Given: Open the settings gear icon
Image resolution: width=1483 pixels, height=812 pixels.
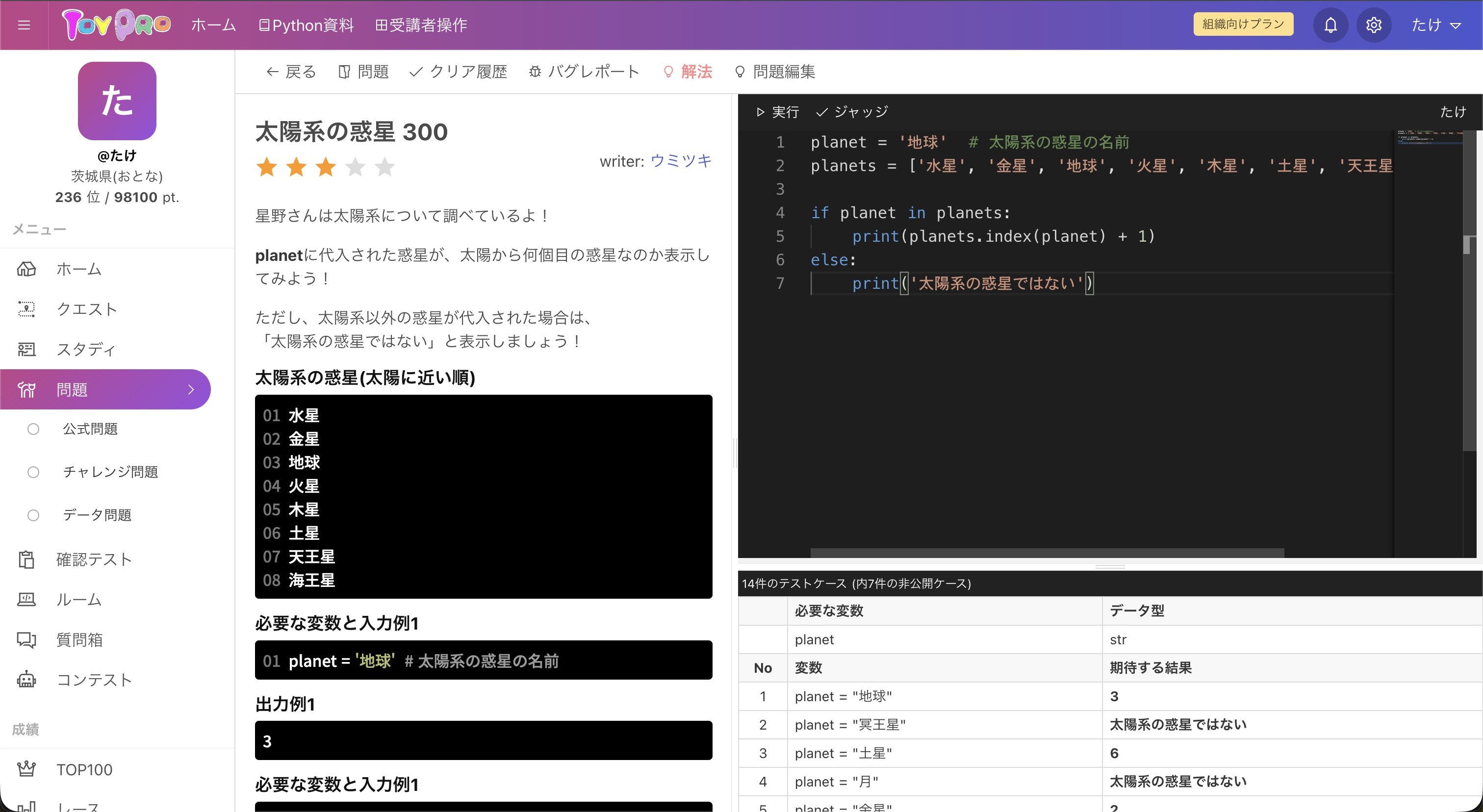Looking at the screenshot, I should 1374,25.
